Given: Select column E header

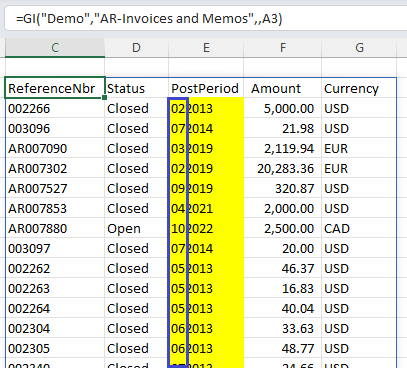Looking at the screenshot, I should pos(206,48).
